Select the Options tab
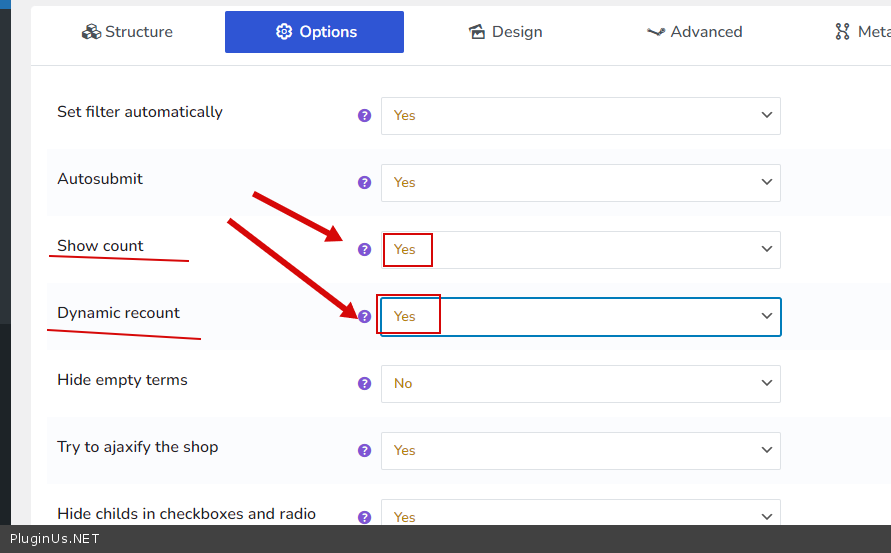Image resolution: width=891 pixels, height=553 pixels. point(314,32)
